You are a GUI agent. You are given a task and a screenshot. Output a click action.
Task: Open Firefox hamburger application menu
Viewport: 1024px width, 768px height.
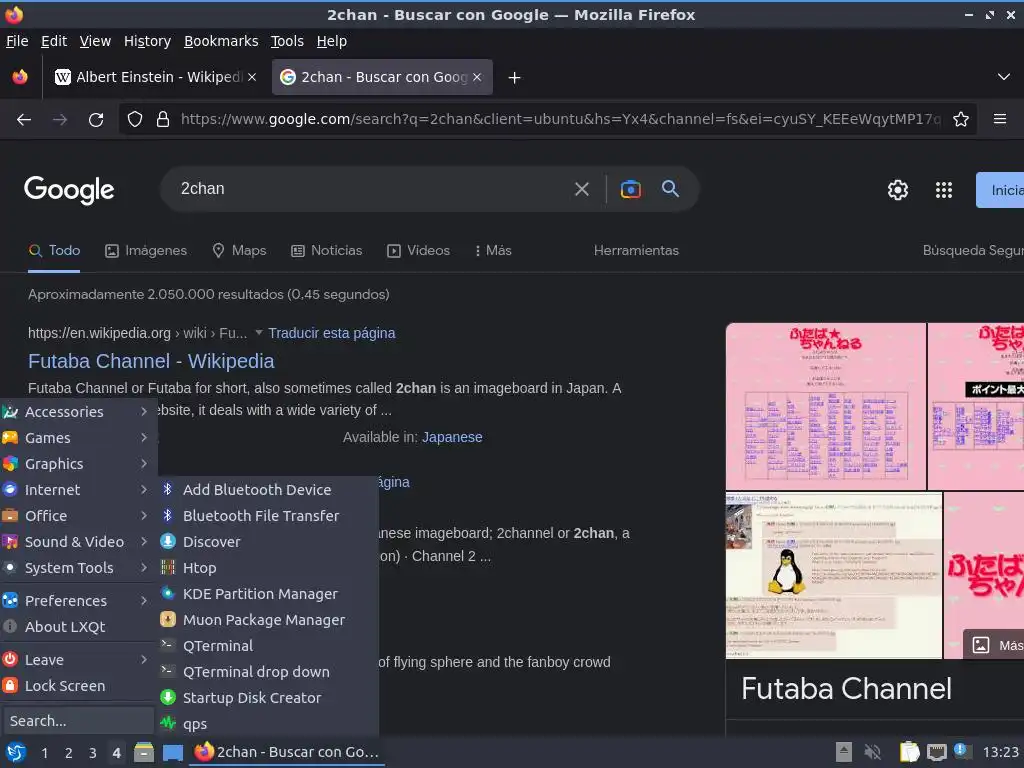tap(999, 119)
